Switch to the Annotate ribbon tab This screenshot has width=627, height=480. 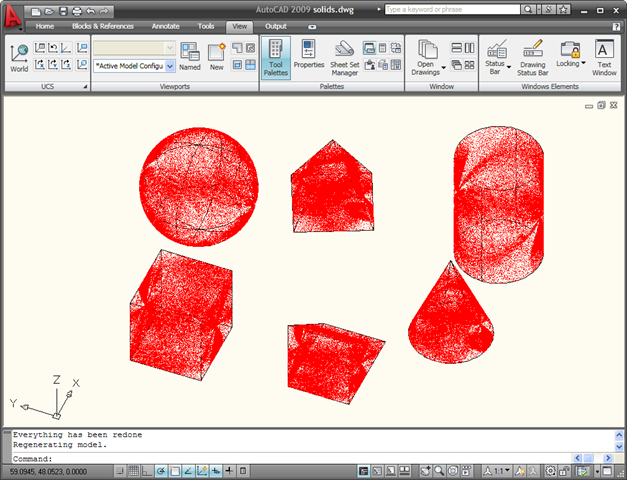coord(165,27)
